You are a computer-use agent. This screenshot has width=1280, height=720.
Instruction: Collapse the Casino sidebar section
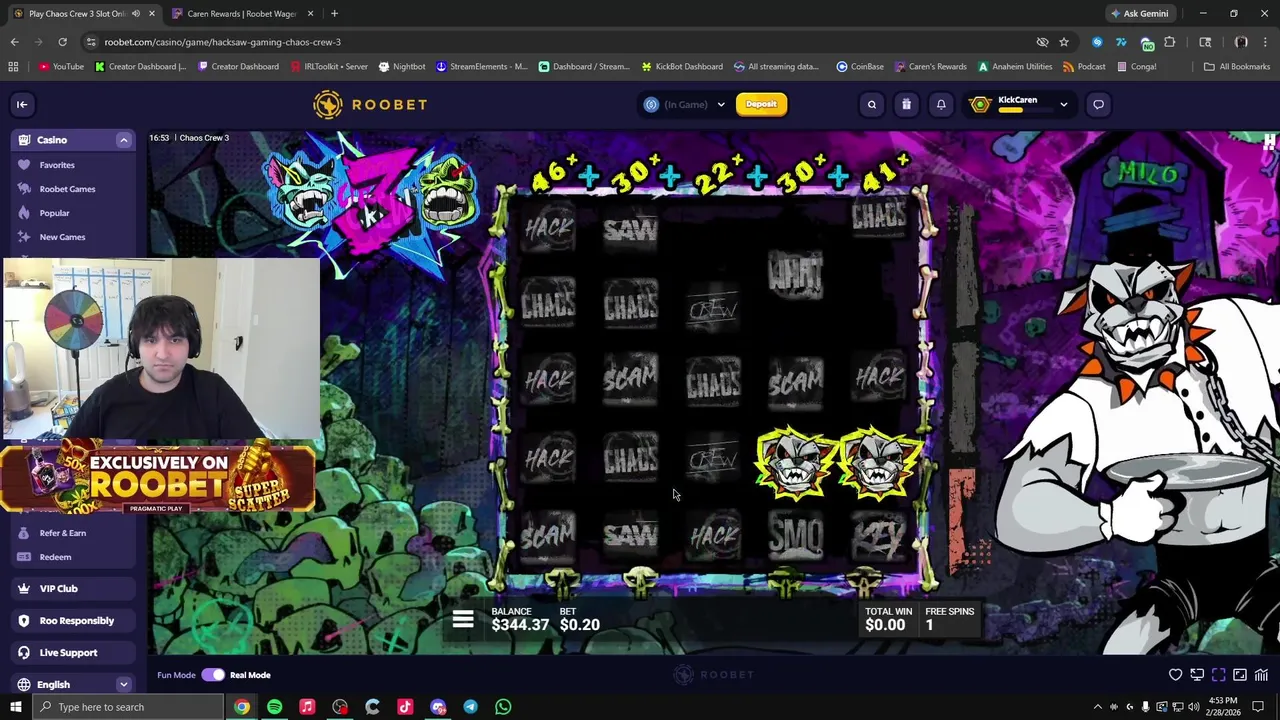[124, 140]
